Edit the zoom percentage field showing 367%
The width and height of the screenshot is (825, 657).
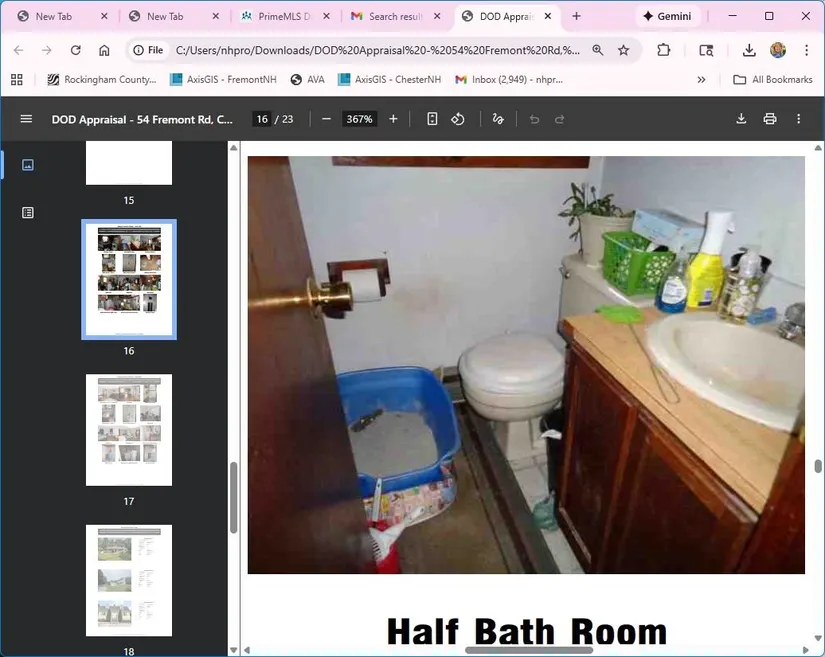click(x=359, y=119)
